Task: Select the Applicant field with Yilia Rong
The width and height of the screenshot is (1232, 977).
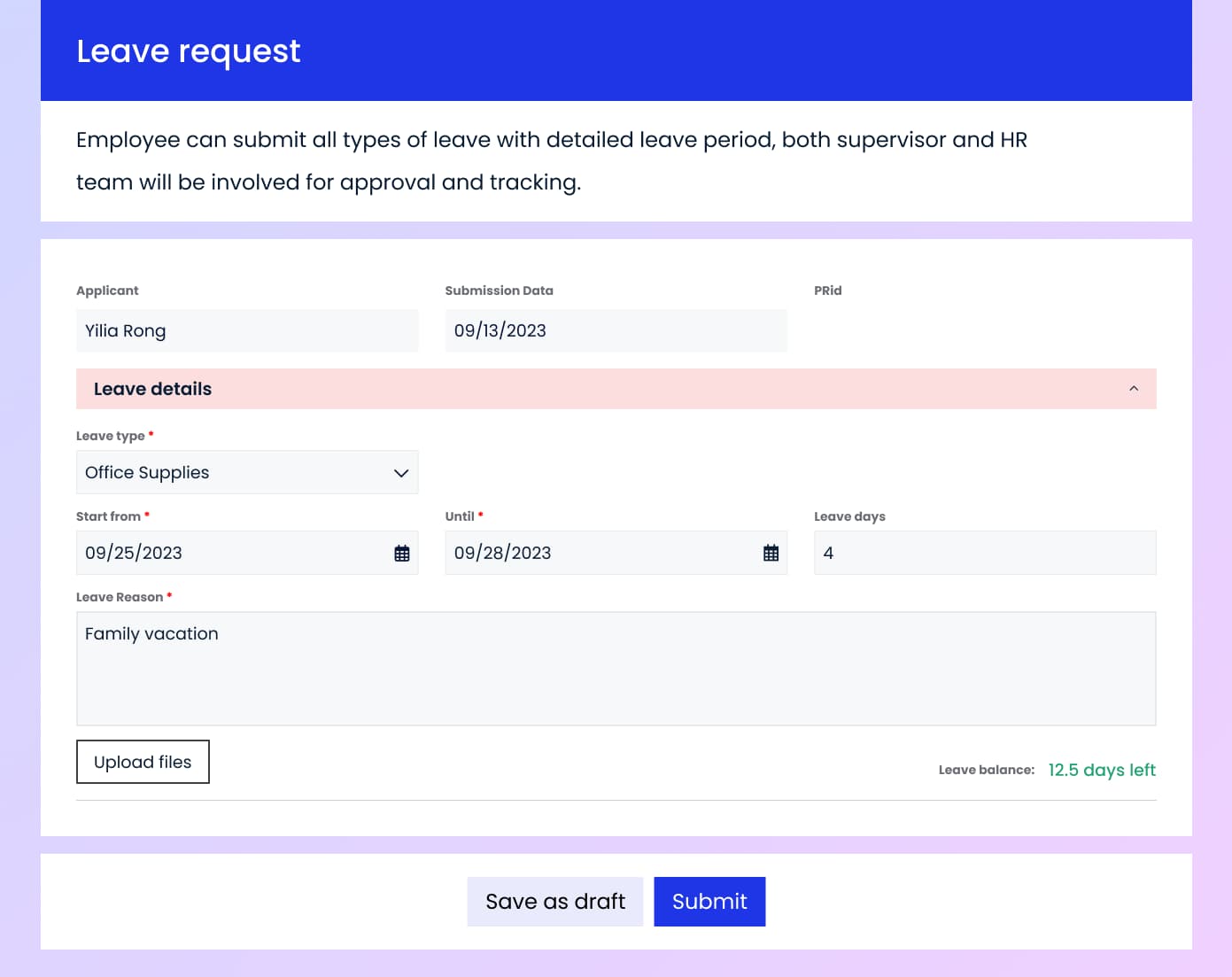Action: tap(246, 331)
